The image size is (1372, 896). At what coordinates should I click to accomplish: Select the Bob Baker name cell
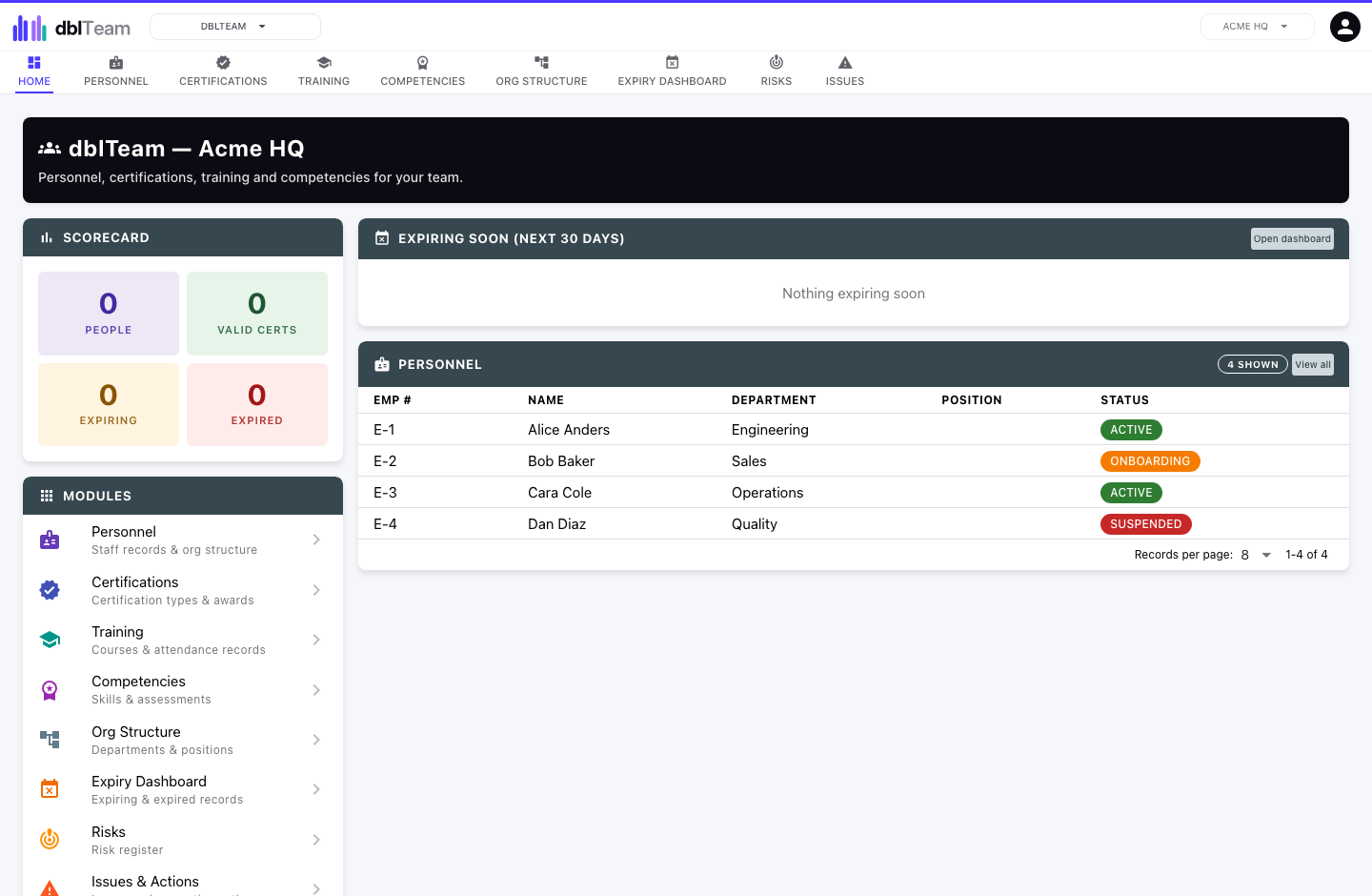pyautogui.click(x=561, y=461)
